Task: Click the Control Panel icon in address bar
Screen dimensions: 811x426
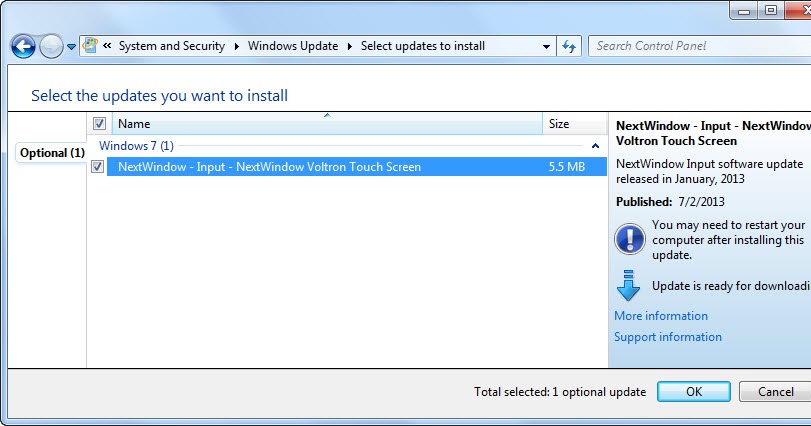Action: [x=90, y=45]
